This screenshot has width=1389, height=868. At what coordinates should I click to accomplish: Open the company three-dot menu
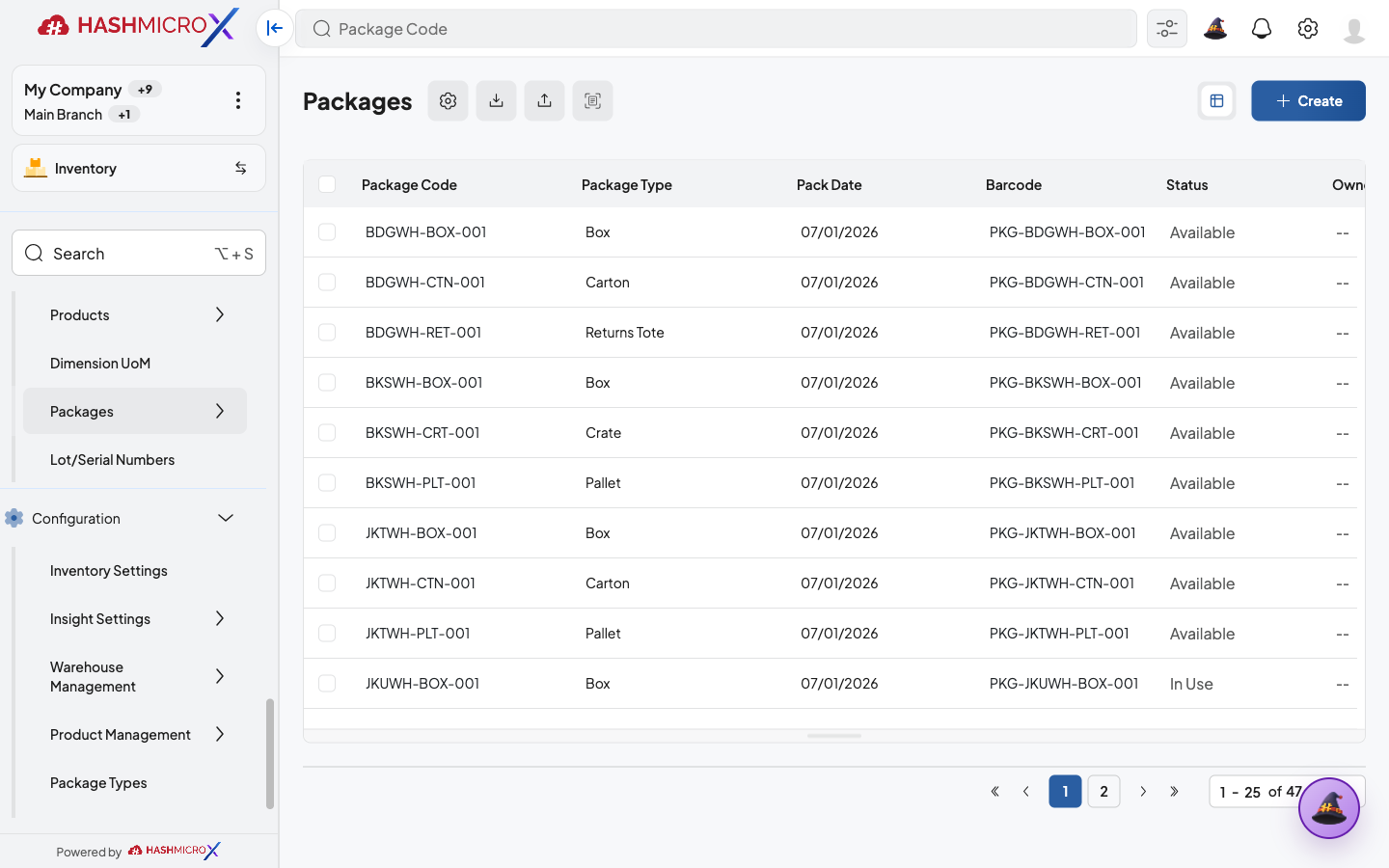(x=238, y=100)
